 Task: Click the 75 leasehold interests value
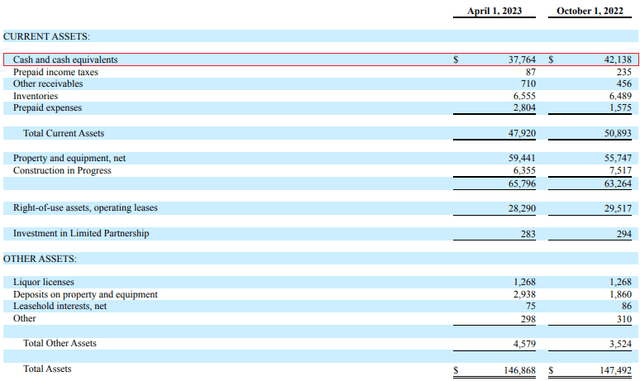(x=531, y=306)
